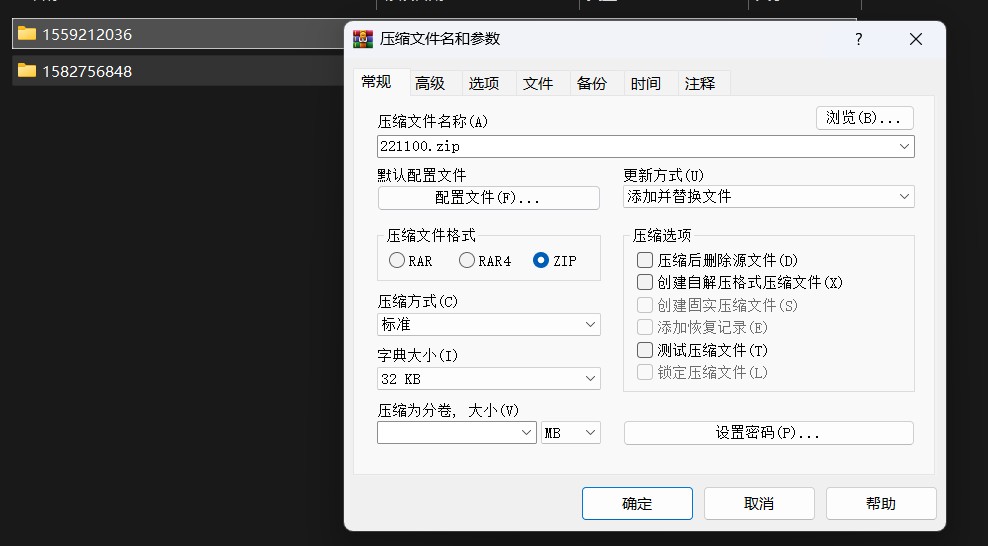
Task: Expand the MB volume unit dropdown
Action: [571, 433]
